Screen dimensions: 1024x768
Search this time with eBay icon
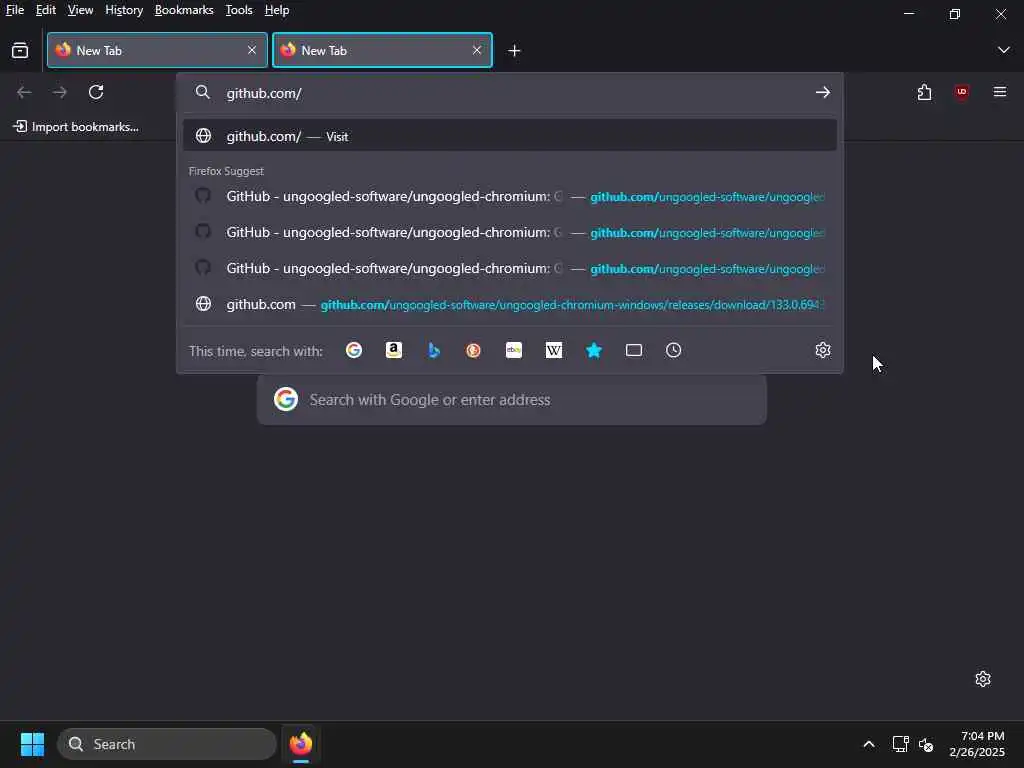pyautogui.click(x=514, y=350)
